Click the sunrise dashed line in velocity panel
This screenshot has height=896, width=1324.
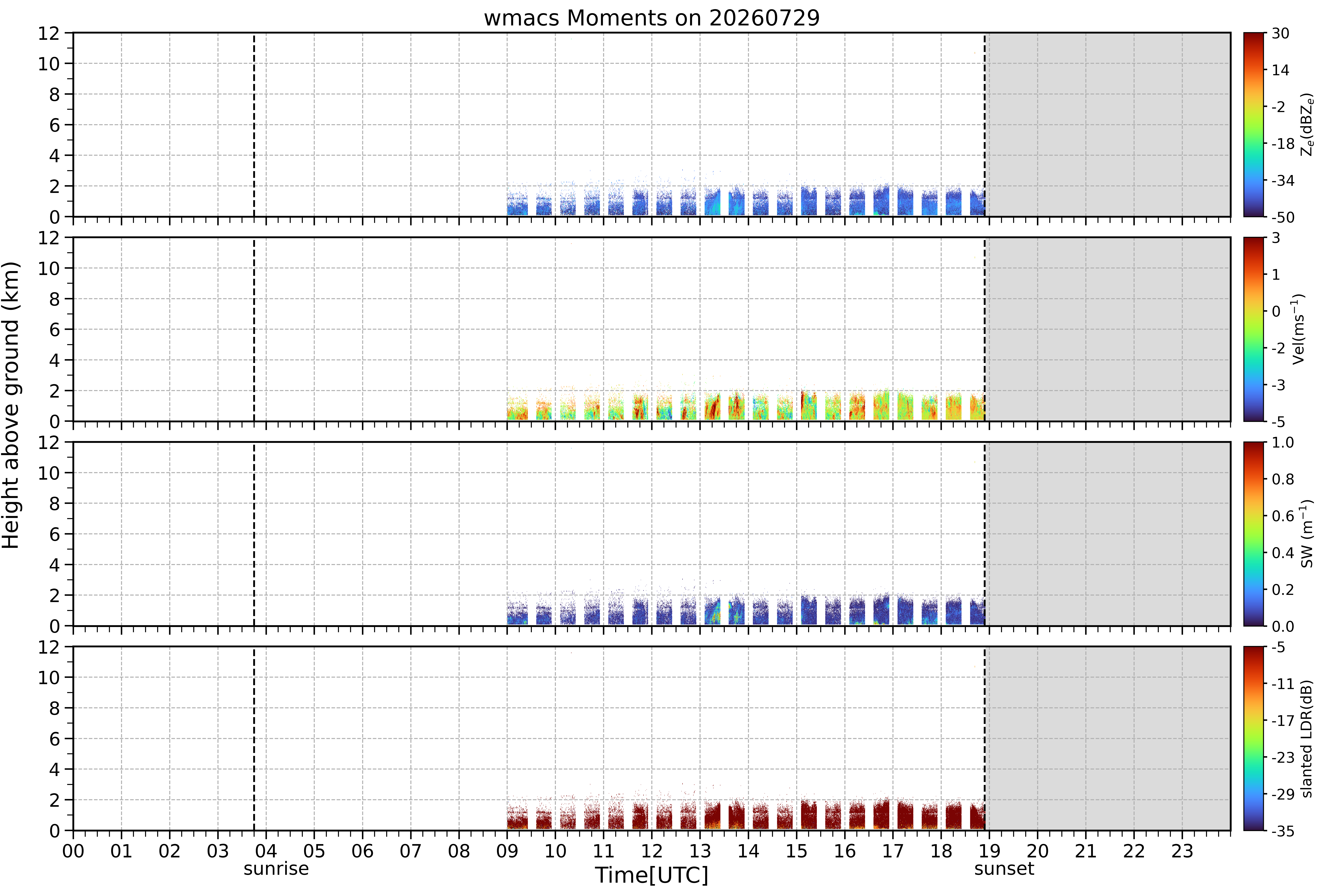click(x=254, y=329)
